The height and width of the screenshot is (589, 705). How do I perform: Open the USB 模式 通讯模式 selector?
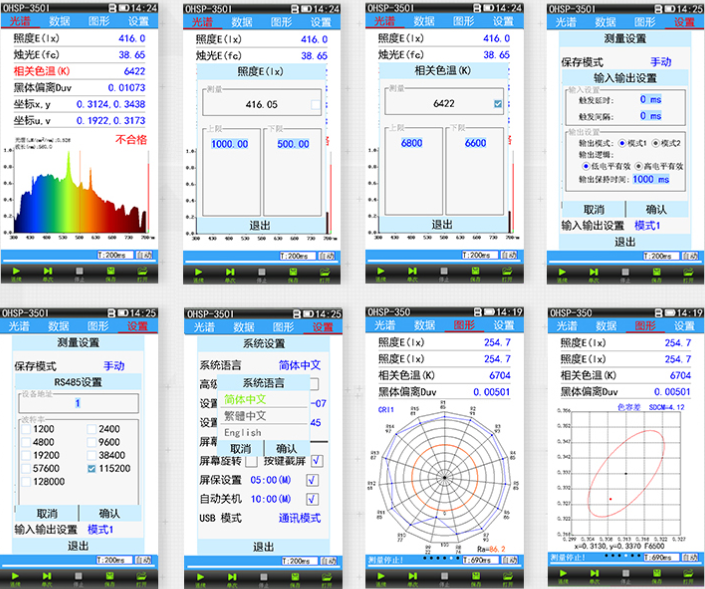click(x=299, y=518)
